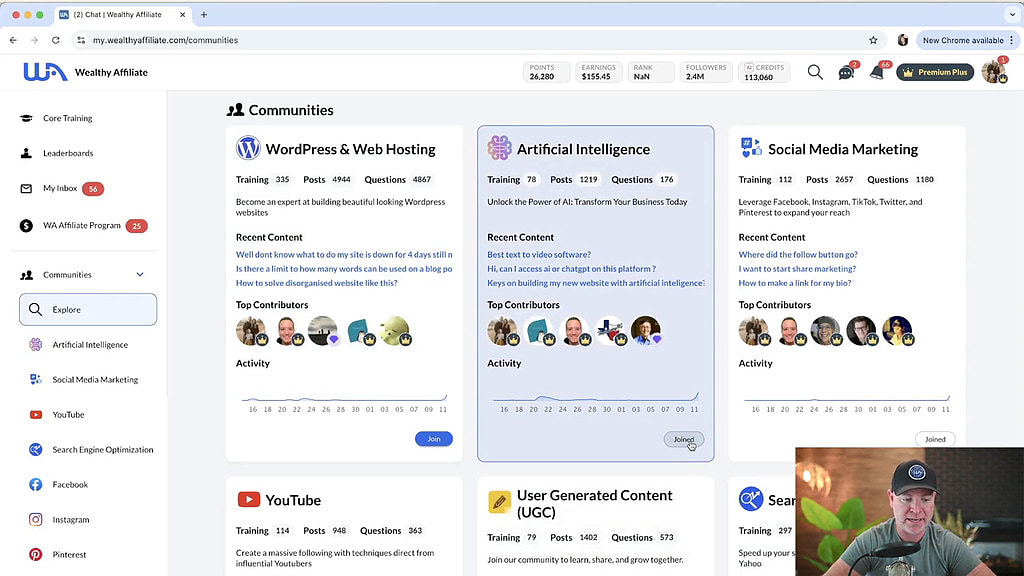Open Chrome's three-dot update menu

point(1011,40)
